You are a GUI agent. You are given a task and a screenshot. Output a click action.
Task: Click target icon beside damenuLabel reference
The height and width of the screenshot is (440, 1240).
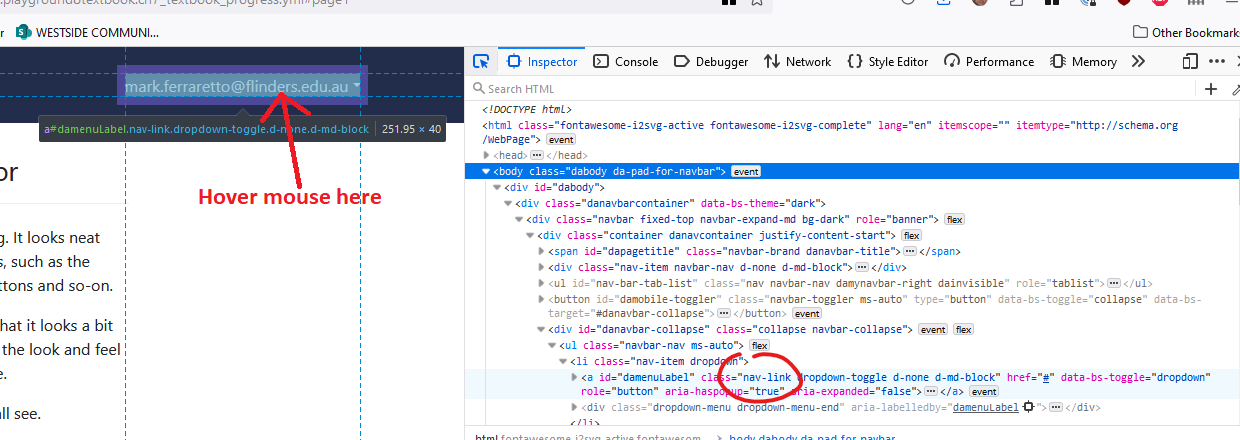[x=1027, y=408]
